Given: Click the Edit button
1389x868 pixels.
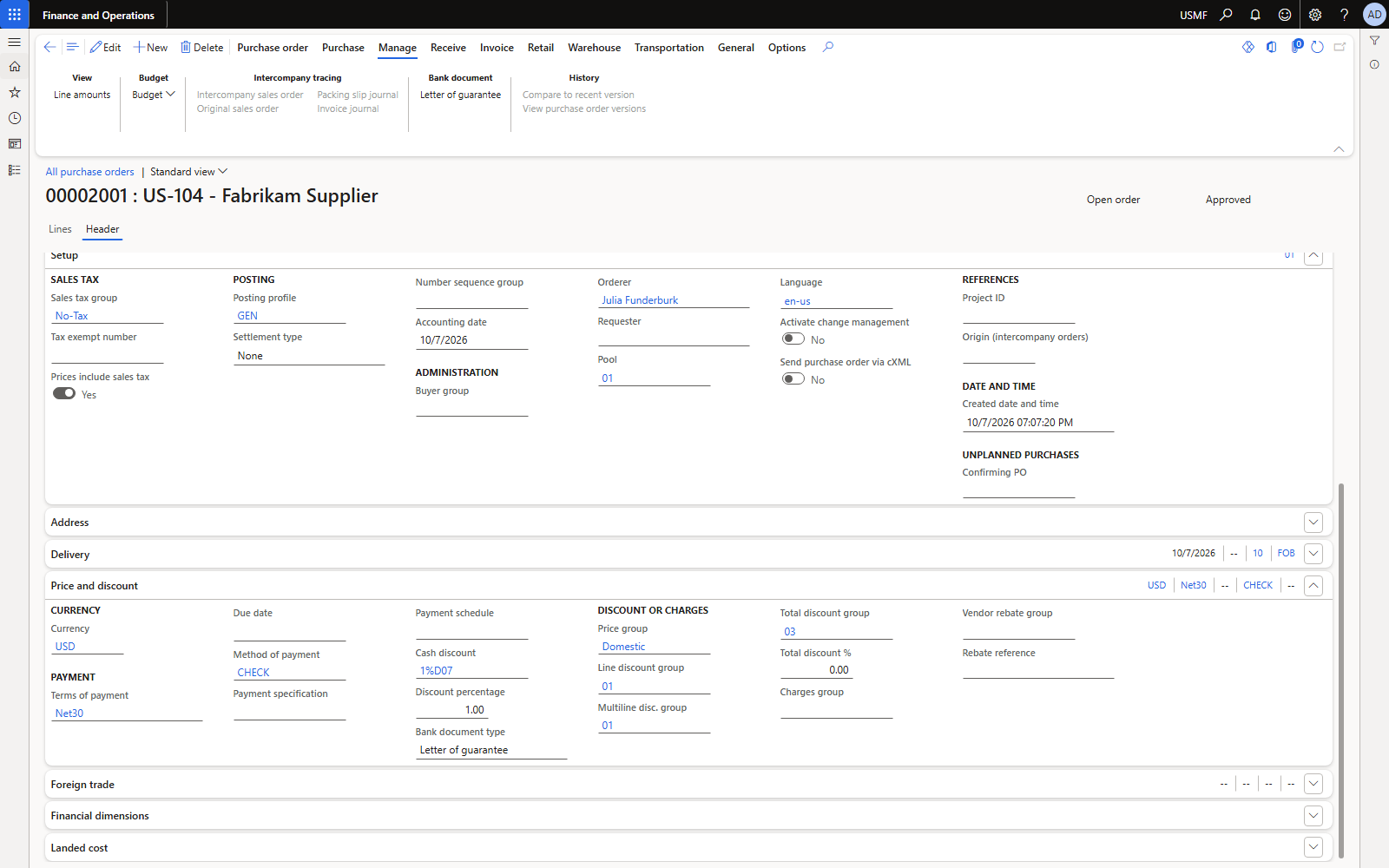Looking at the screenshot, I should coord(105,48).
